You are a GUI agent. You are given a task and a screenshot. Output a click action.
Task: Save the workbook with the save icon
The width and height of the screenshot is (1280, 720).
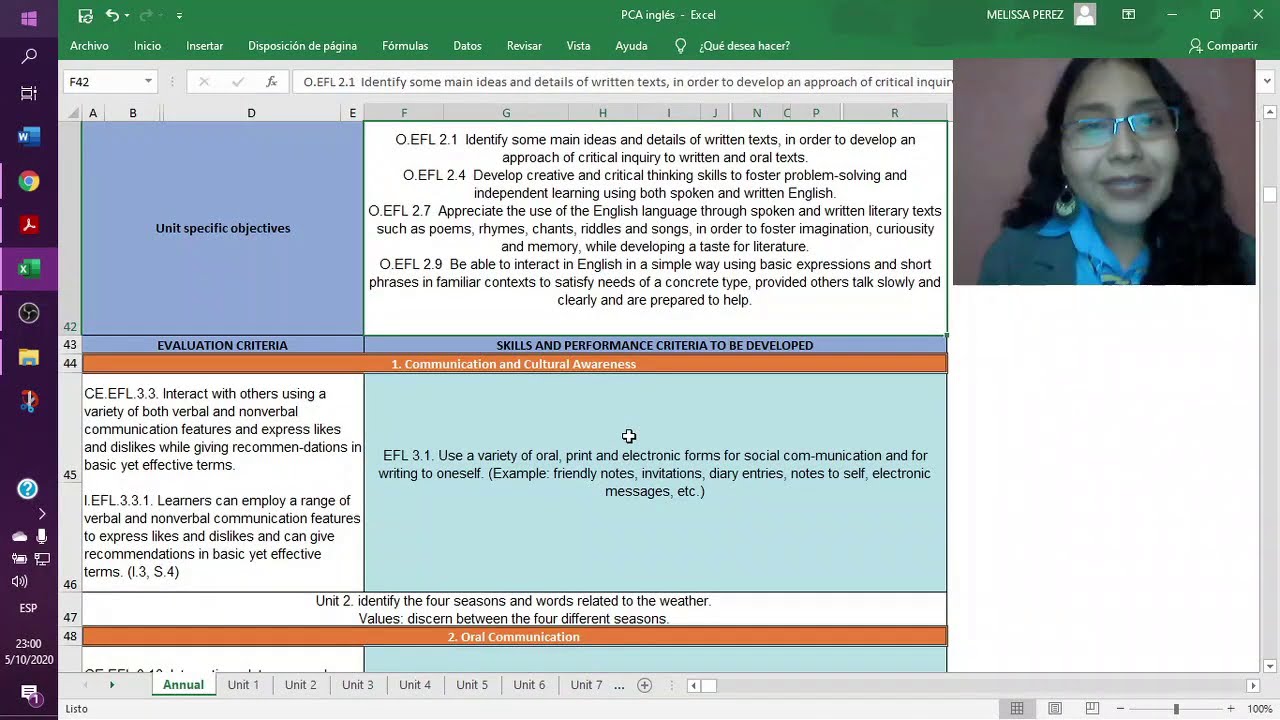pos(85,15)
